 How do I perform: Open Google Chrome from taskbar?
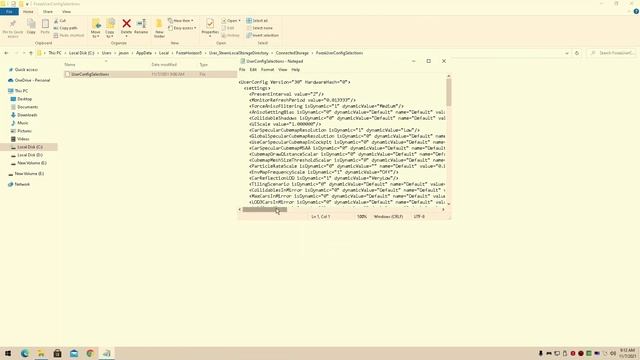(90, 353)
